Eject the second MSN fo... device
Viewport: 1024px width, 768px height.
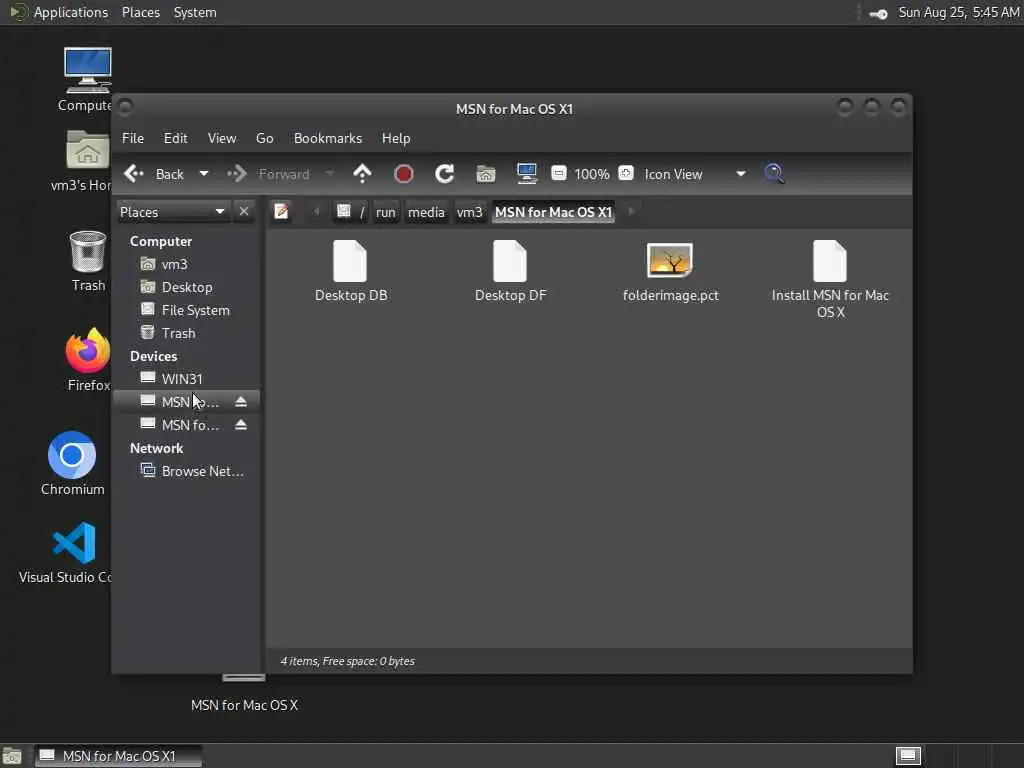click(x=241, y=424)
